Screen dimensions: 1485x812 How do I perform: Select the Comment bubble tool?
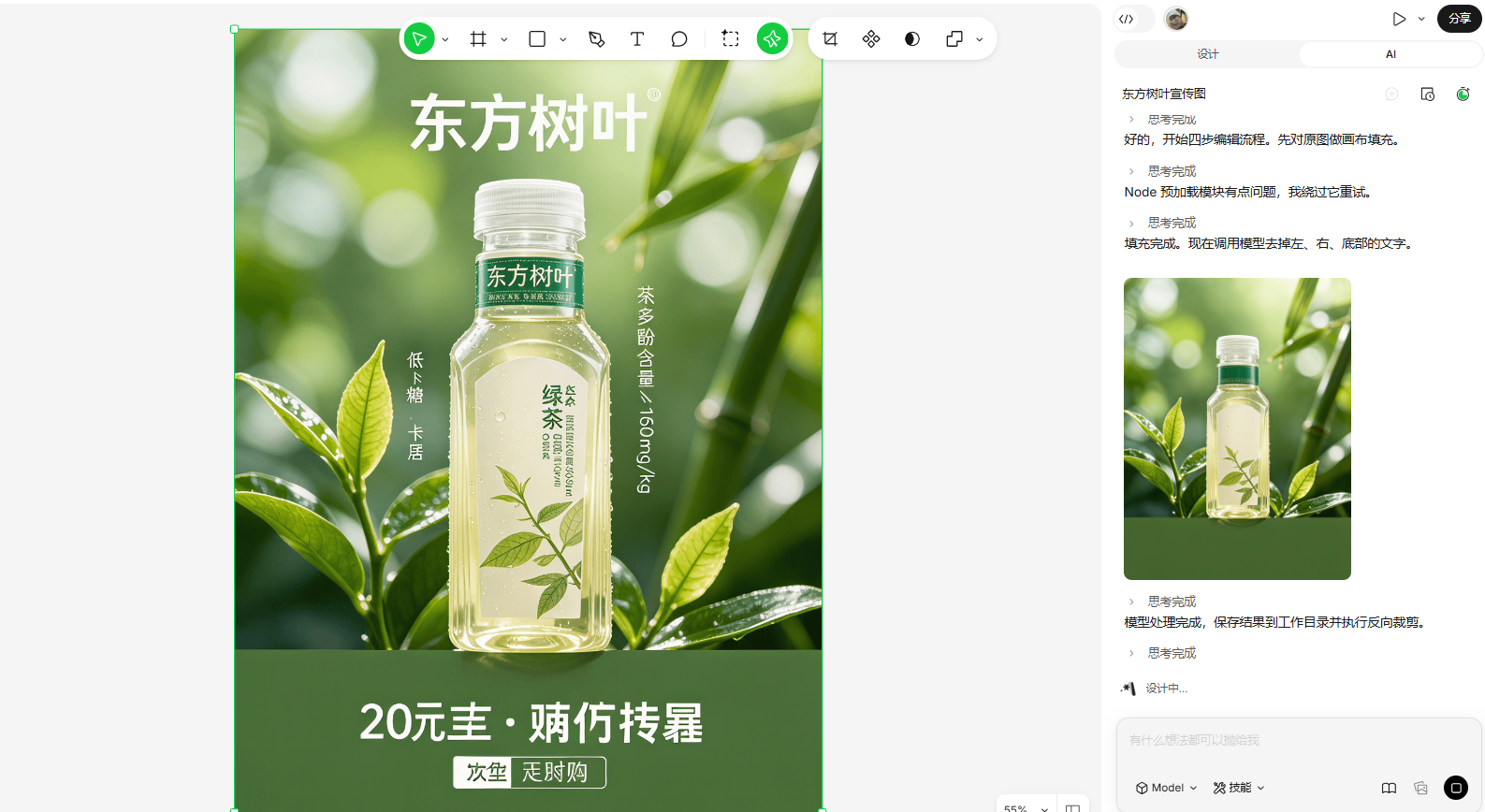(679, 38)
